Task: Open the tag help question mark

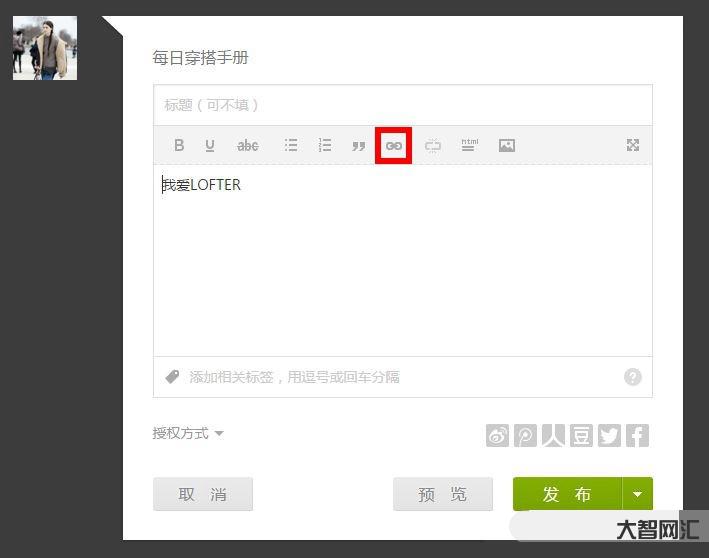Action: click(x=632, y=377)
